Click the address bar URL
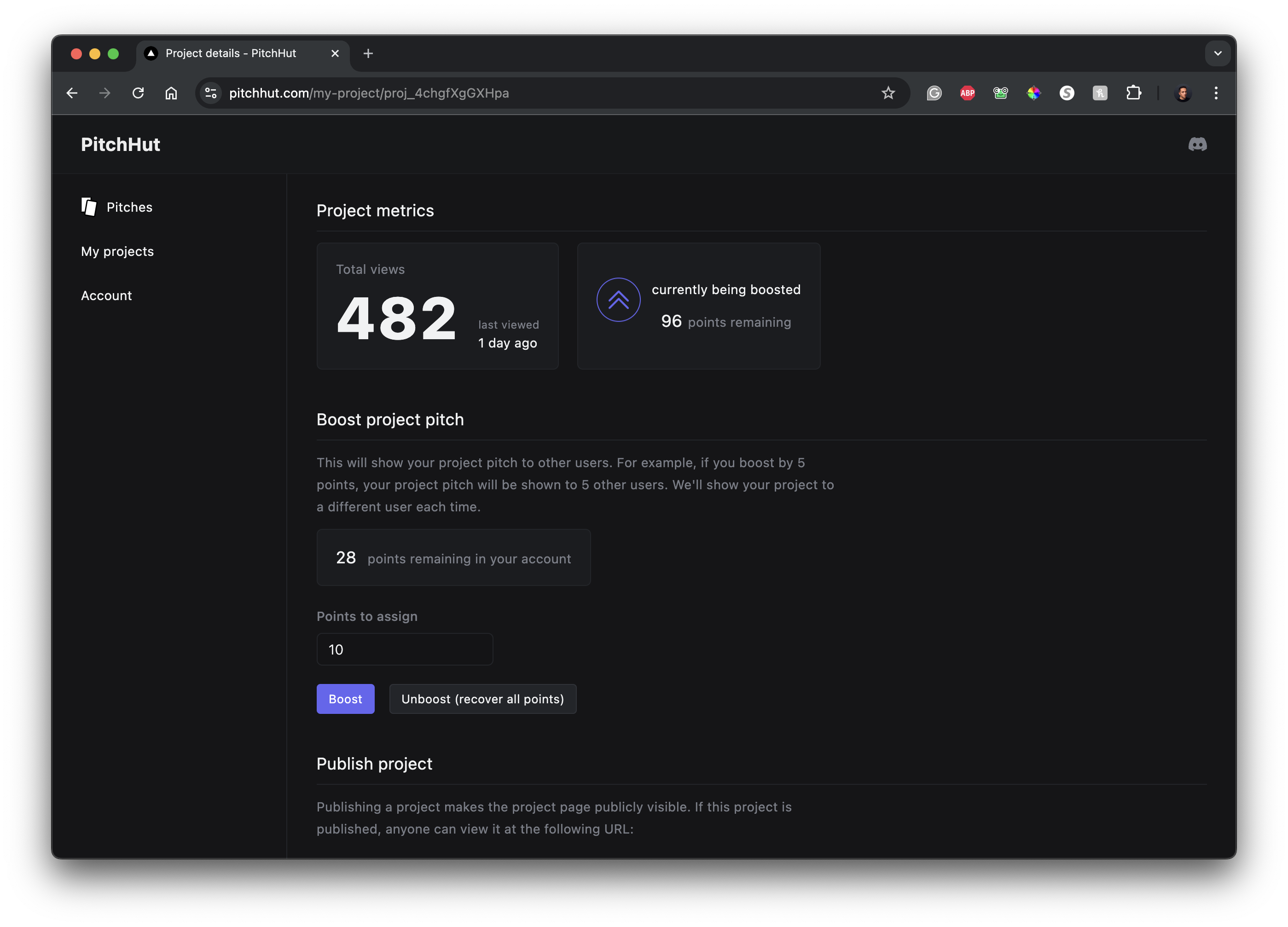 click(x=369, y=93)
